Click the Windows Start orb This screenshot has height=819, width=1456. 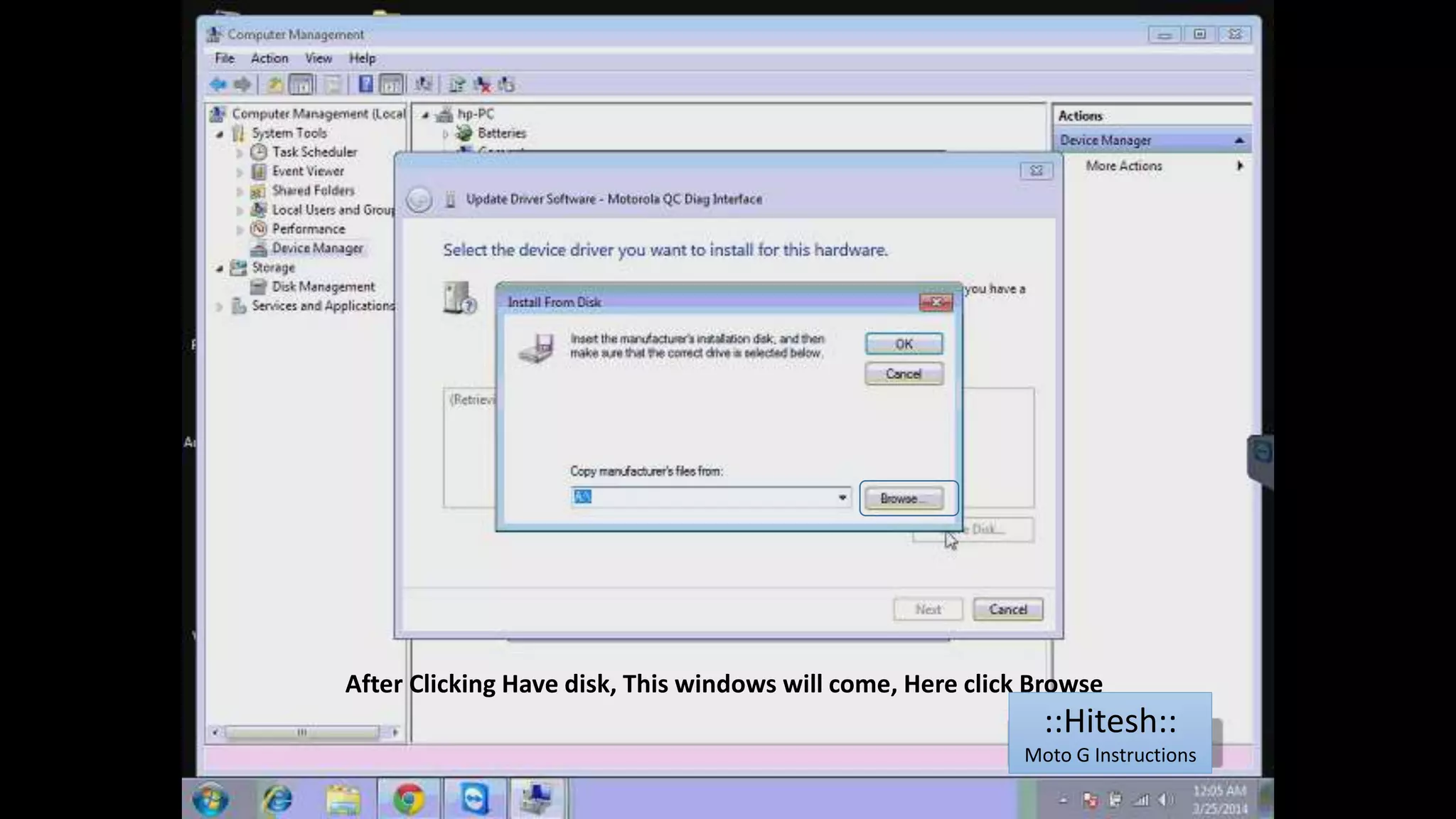pyautogui.click(x=211, y=799)
